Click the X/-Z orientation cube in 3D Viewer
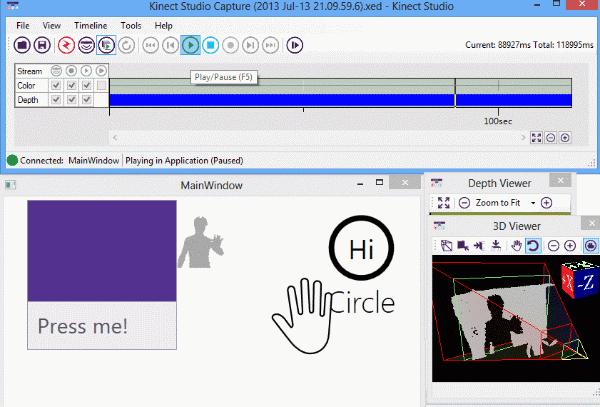Screen dimensions: 600x407 pyautogui.click(x=580, y=280)
